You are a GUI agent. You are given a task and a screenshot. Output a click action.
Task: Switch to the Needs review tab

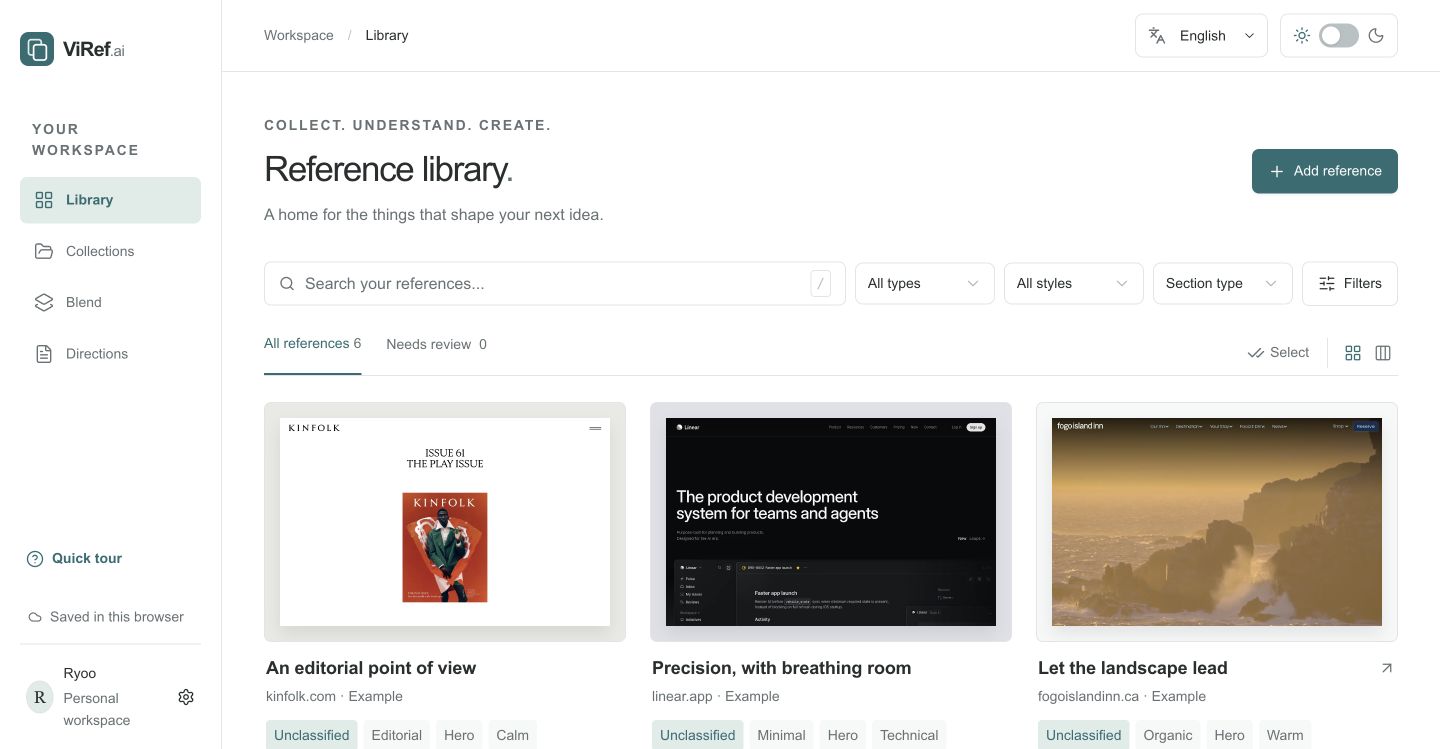(x=437, y=344)
